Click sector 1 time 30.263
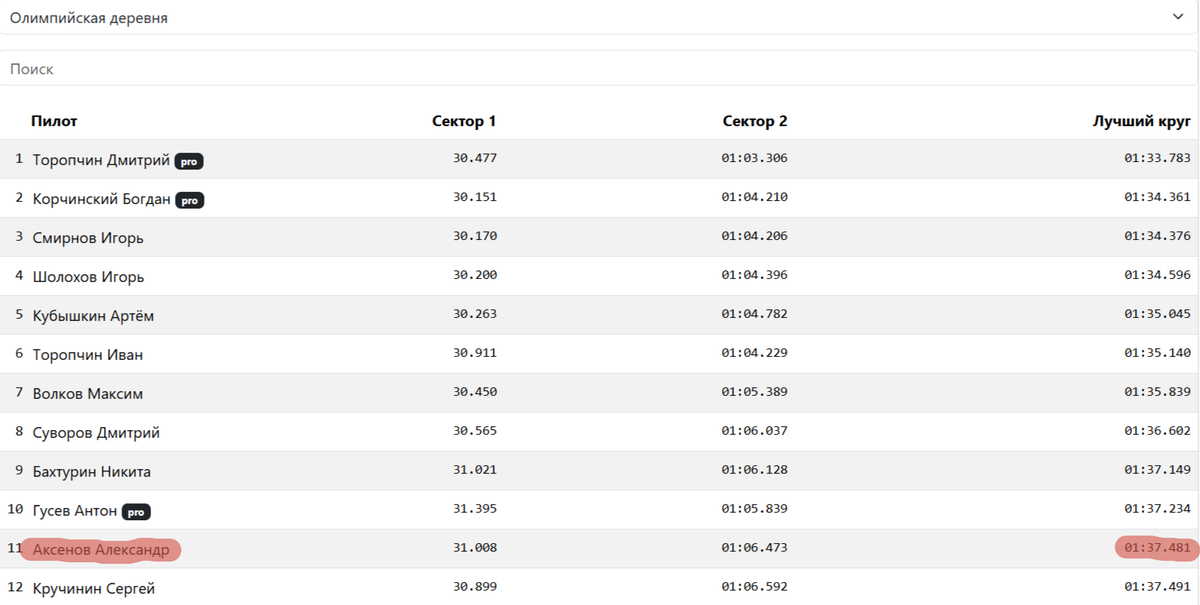 coord(475,314)
